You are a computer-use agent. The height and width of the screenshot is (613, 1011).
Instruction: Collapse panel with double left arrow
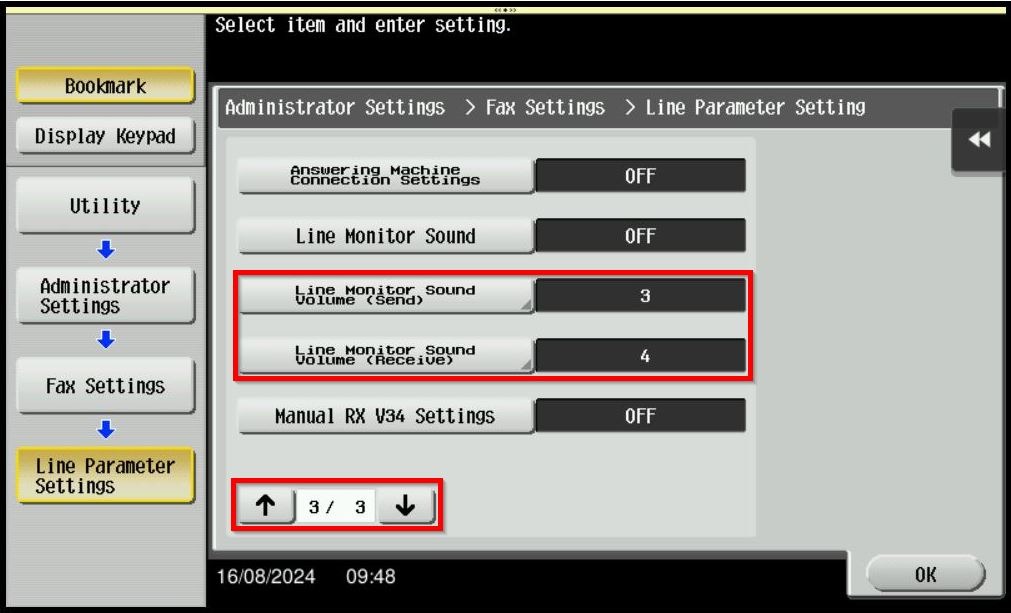click(979, 140)
